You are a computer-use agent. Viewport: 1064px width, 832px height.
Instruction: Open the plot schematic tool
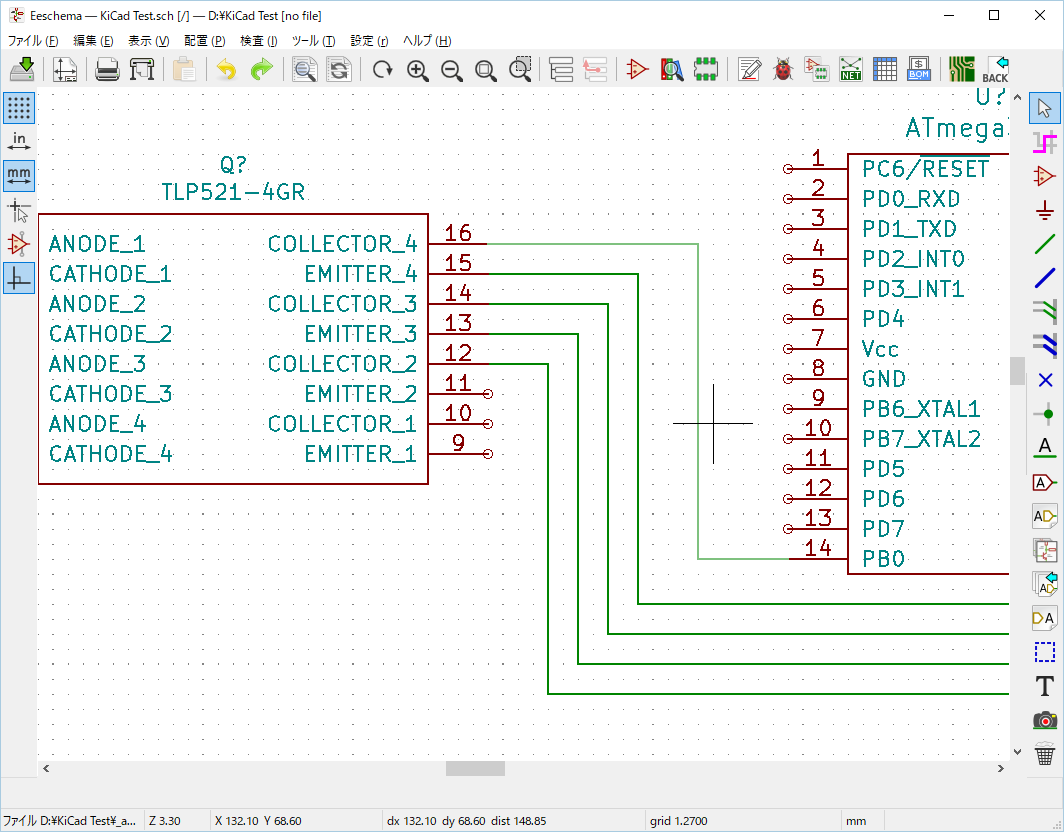(142, 69)
